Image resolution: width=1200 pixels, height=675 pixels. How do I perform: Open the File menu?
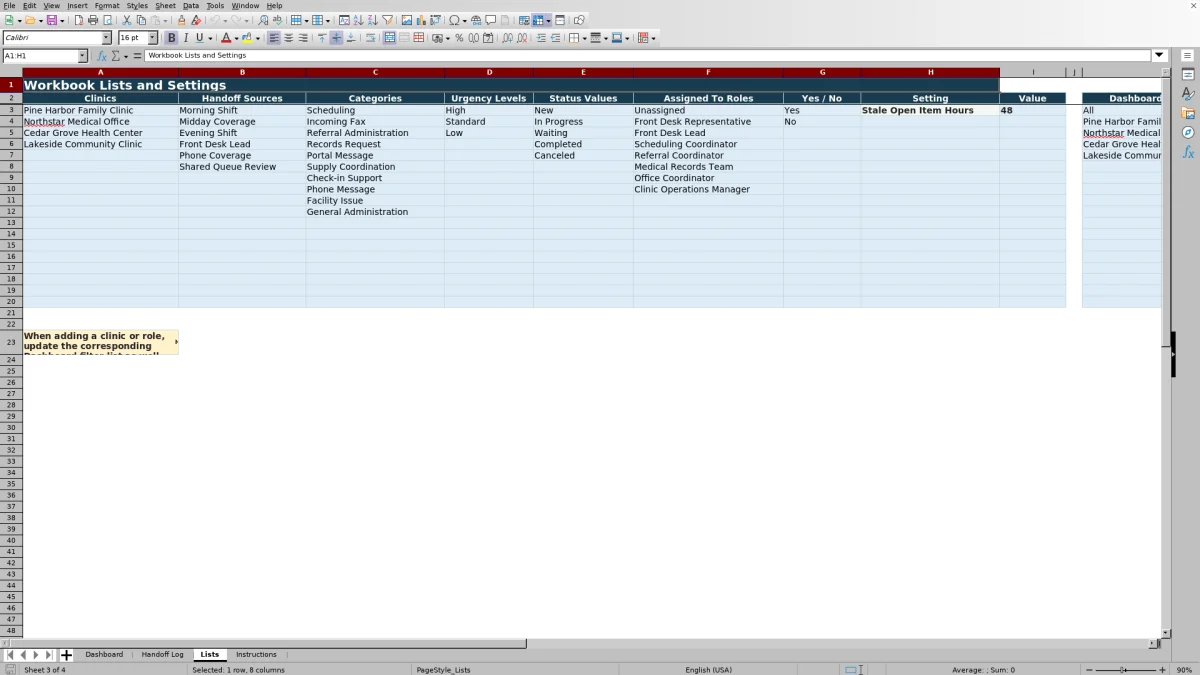click(9, 6)
